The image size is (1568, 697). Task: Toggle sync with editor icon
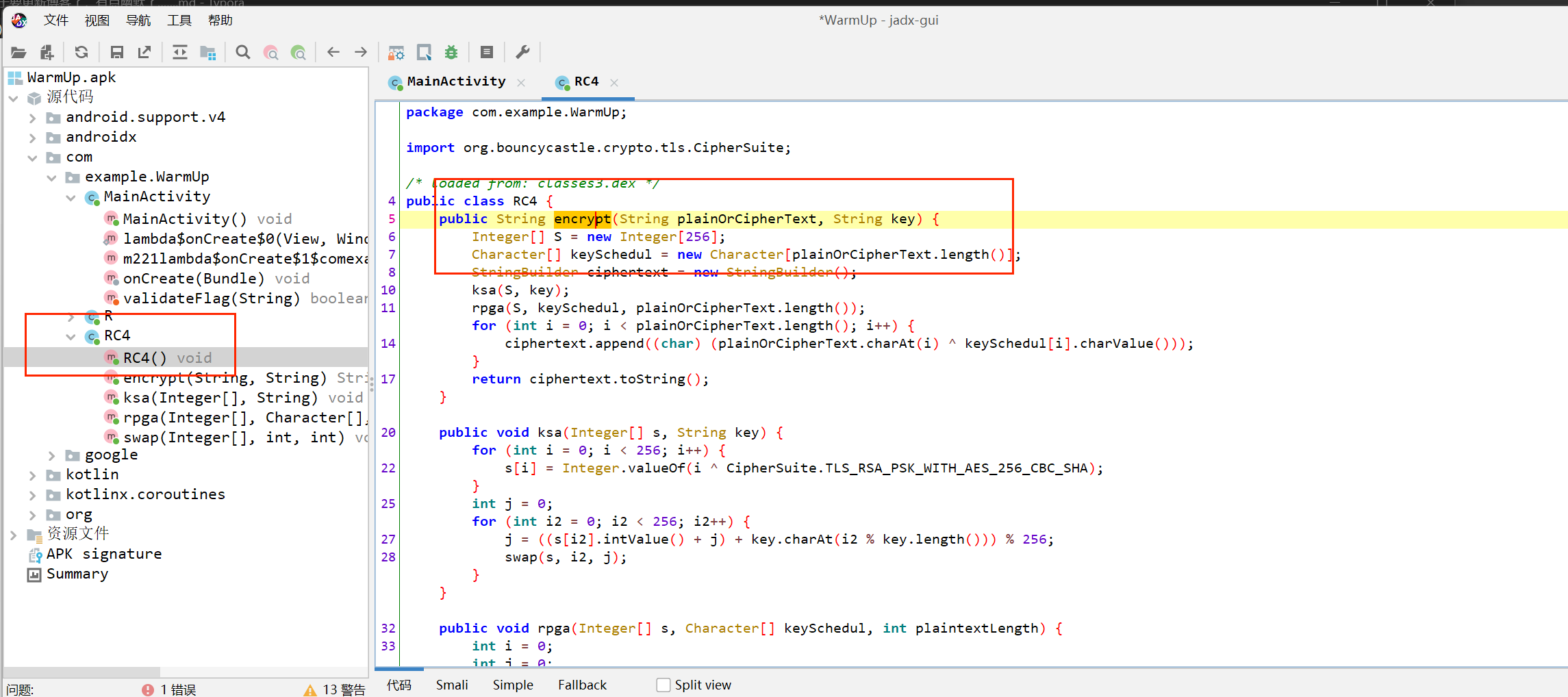180,52
